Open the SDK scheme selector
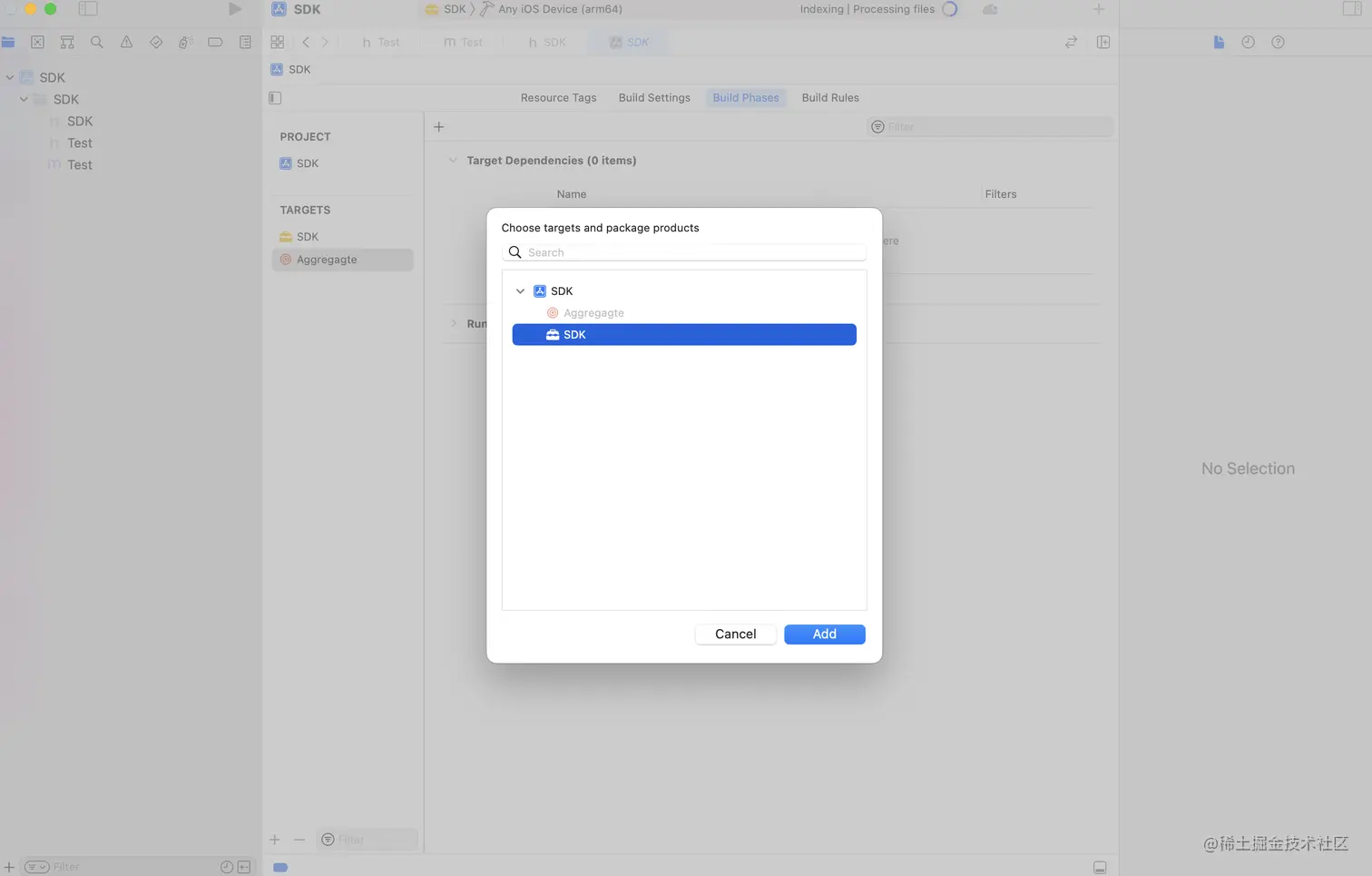Screen dimensions: 1372x876 446,9
